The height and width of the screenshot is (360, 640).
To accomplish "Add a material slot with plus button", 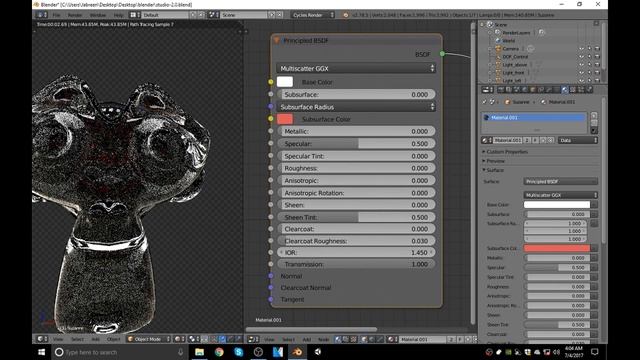I will (x=594, y=116).
